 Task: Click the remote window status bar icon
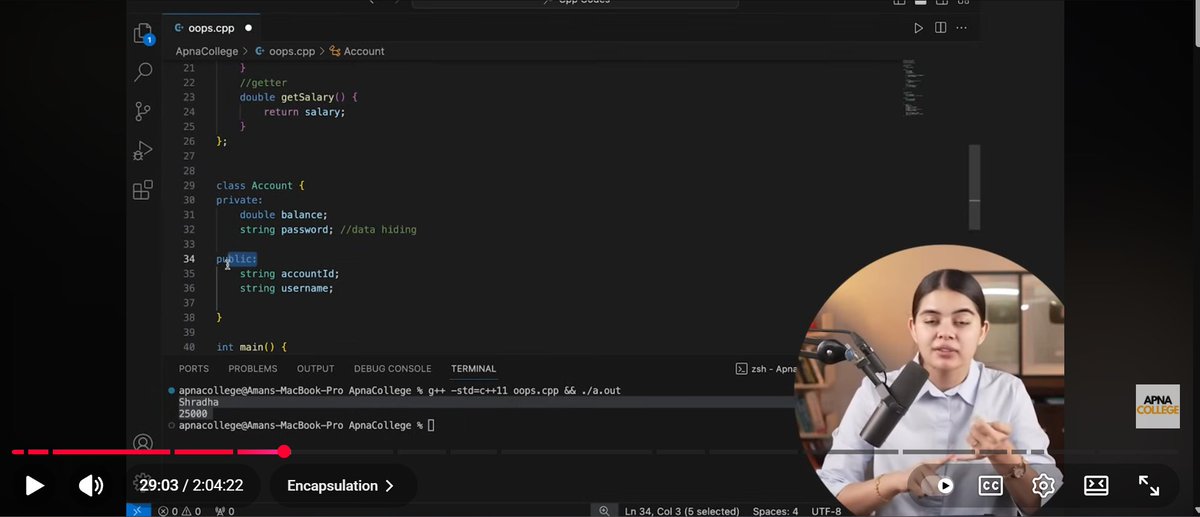click(140, 510)
